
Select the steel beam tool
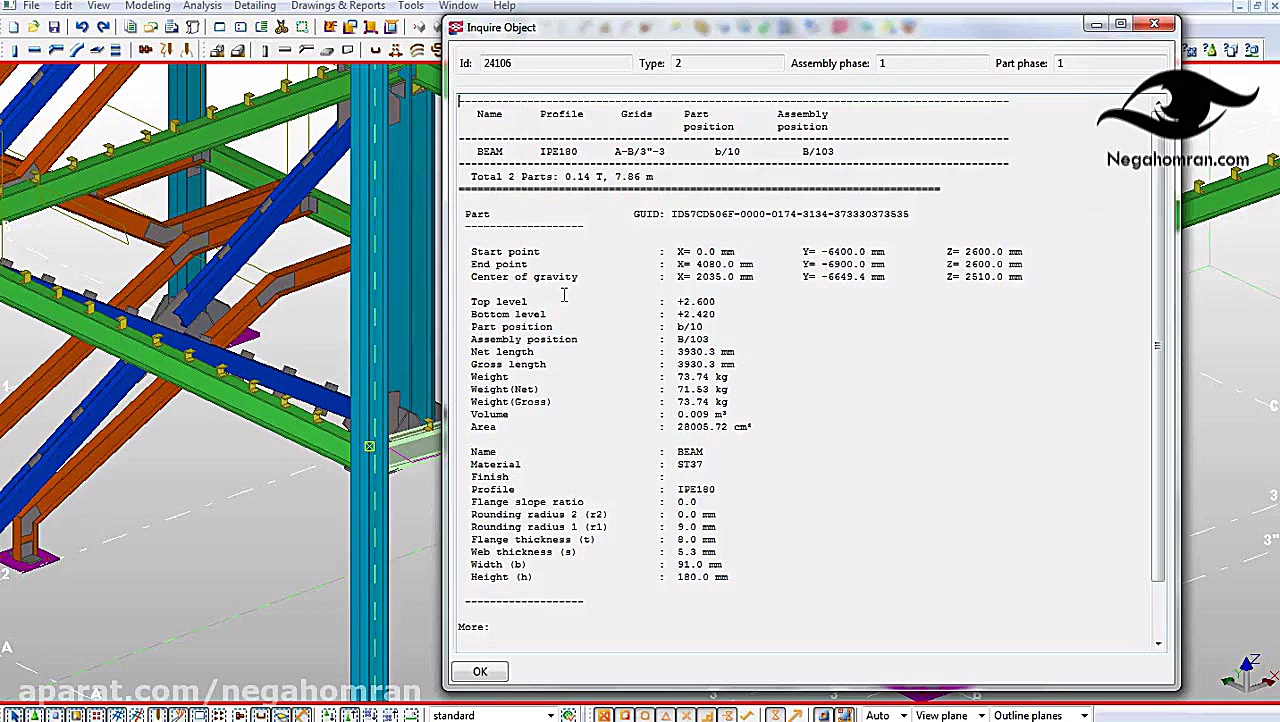point(34,50)
